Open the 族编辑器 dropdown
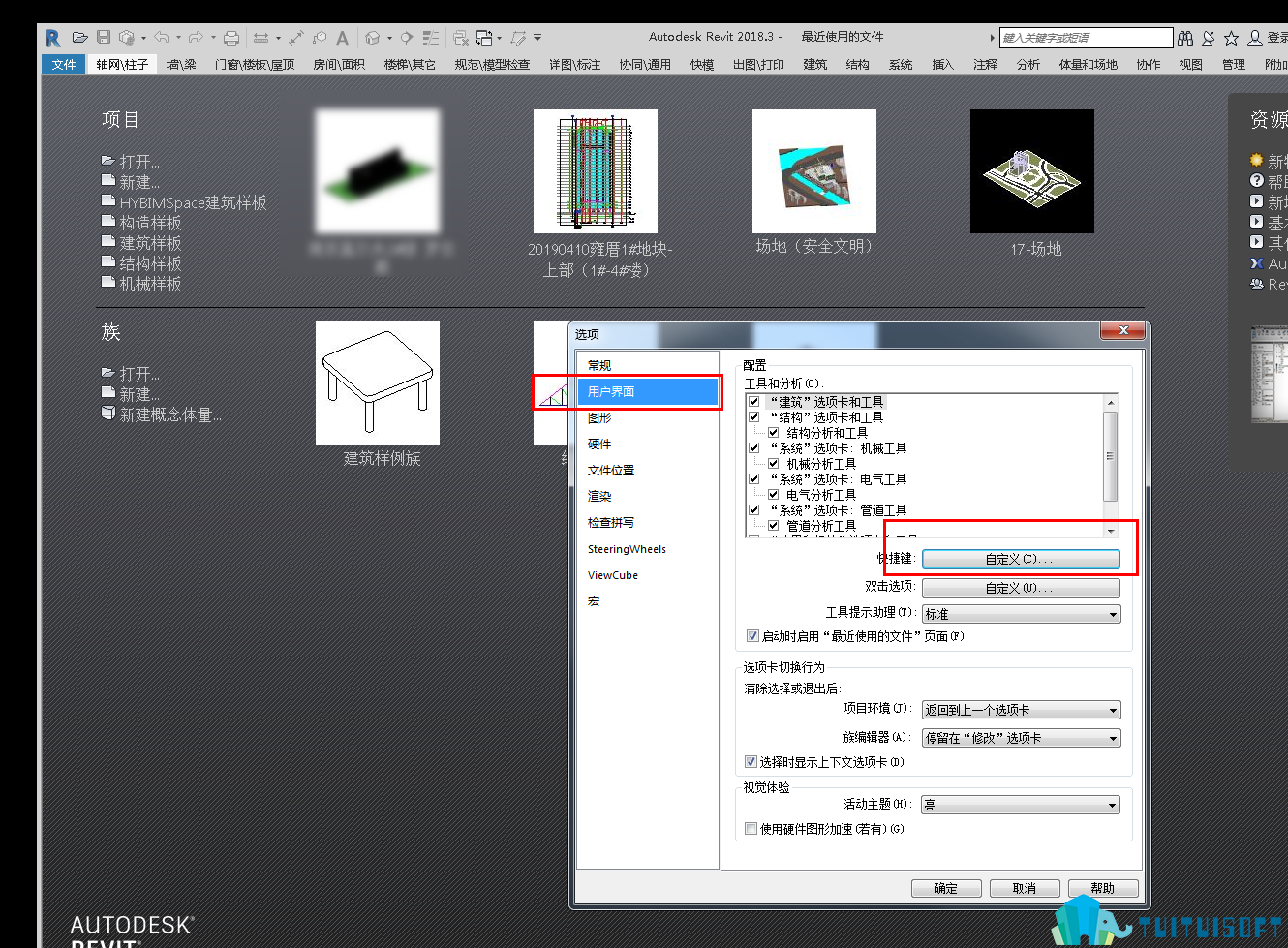Image resolution: width=1288 pixels, height=948 pixels. click(1021, 738)
